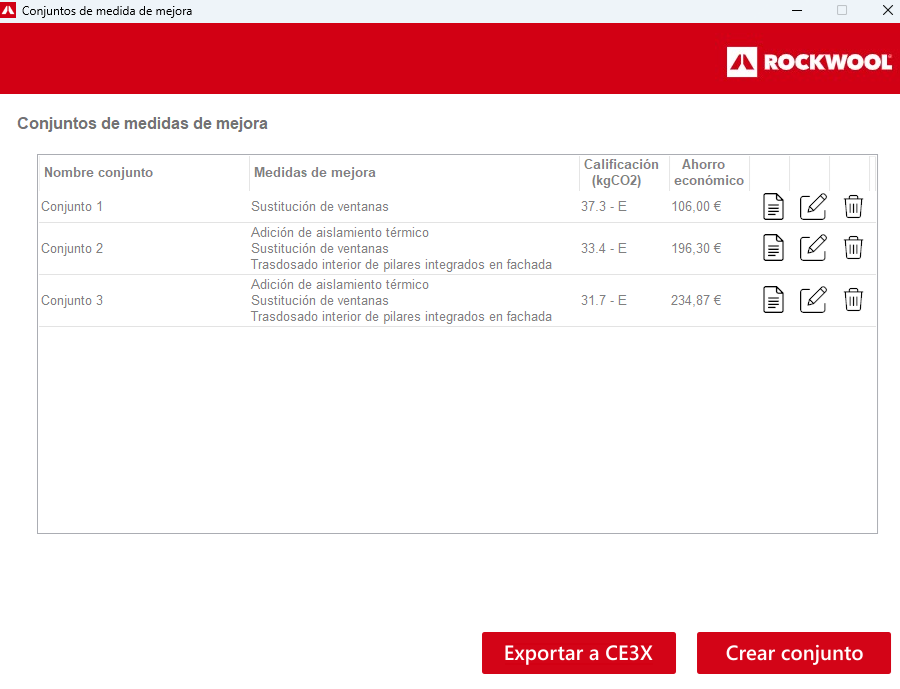Click the Nombre conjunto column header

point(99,173)
